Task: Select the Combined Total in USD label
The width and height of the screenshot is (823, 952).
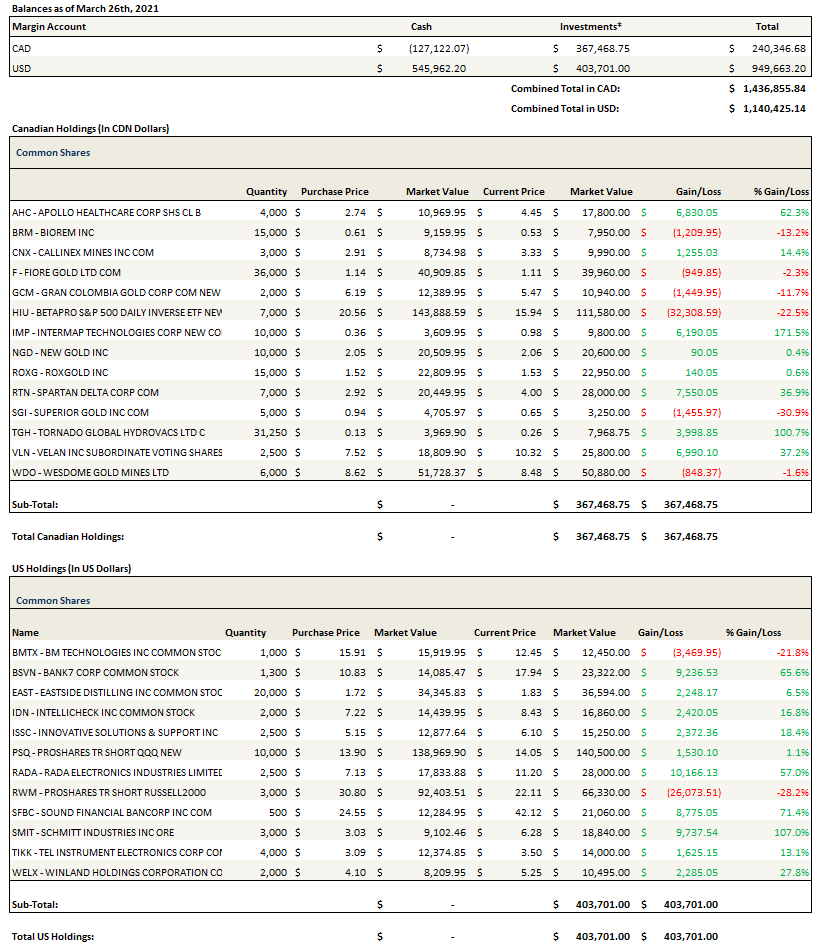Action: coord(564,108)
